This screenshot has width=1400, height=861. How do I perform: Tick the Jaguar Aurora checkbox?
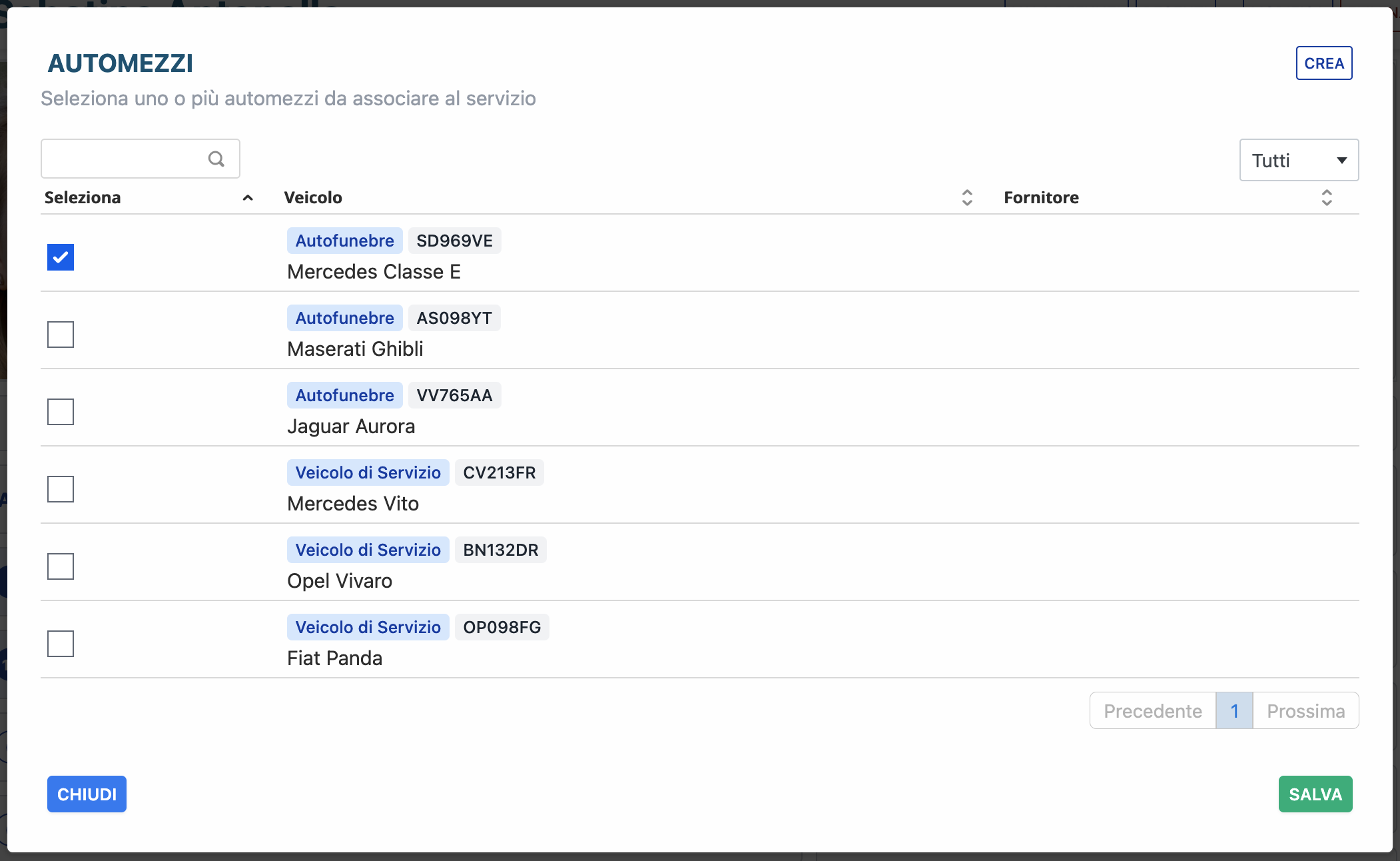click(x=61, y=412)
